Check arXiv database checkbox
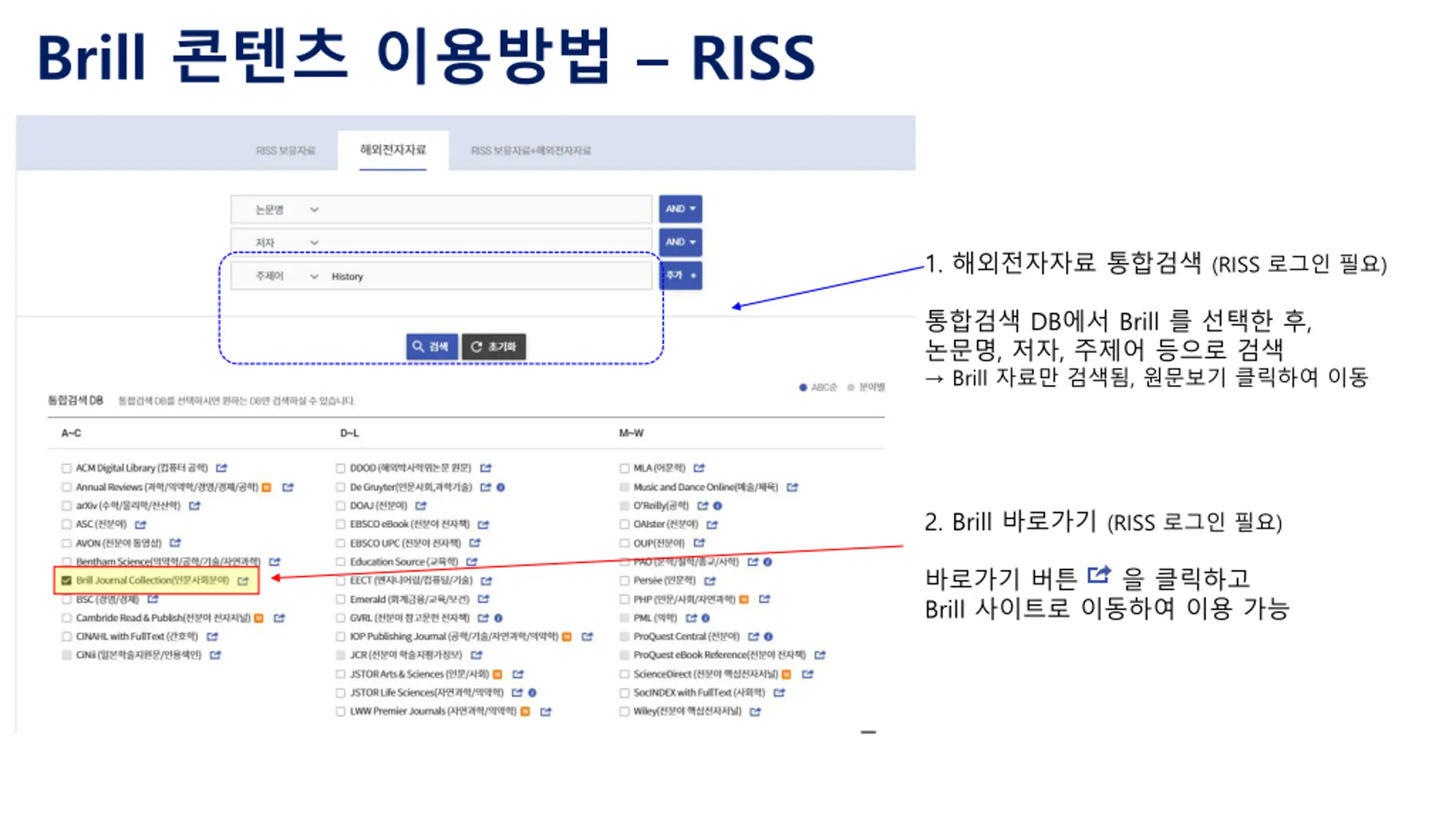 tap(67, 506)
